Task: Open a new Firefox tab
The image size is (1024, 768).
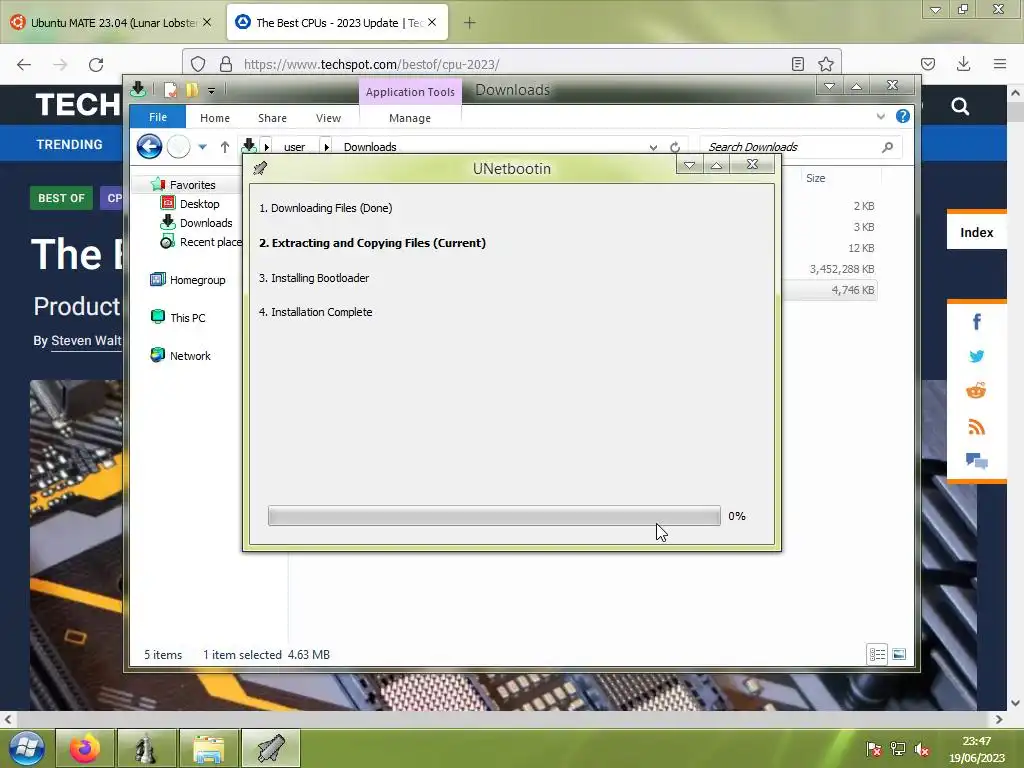Action: [x=469, y=23]
